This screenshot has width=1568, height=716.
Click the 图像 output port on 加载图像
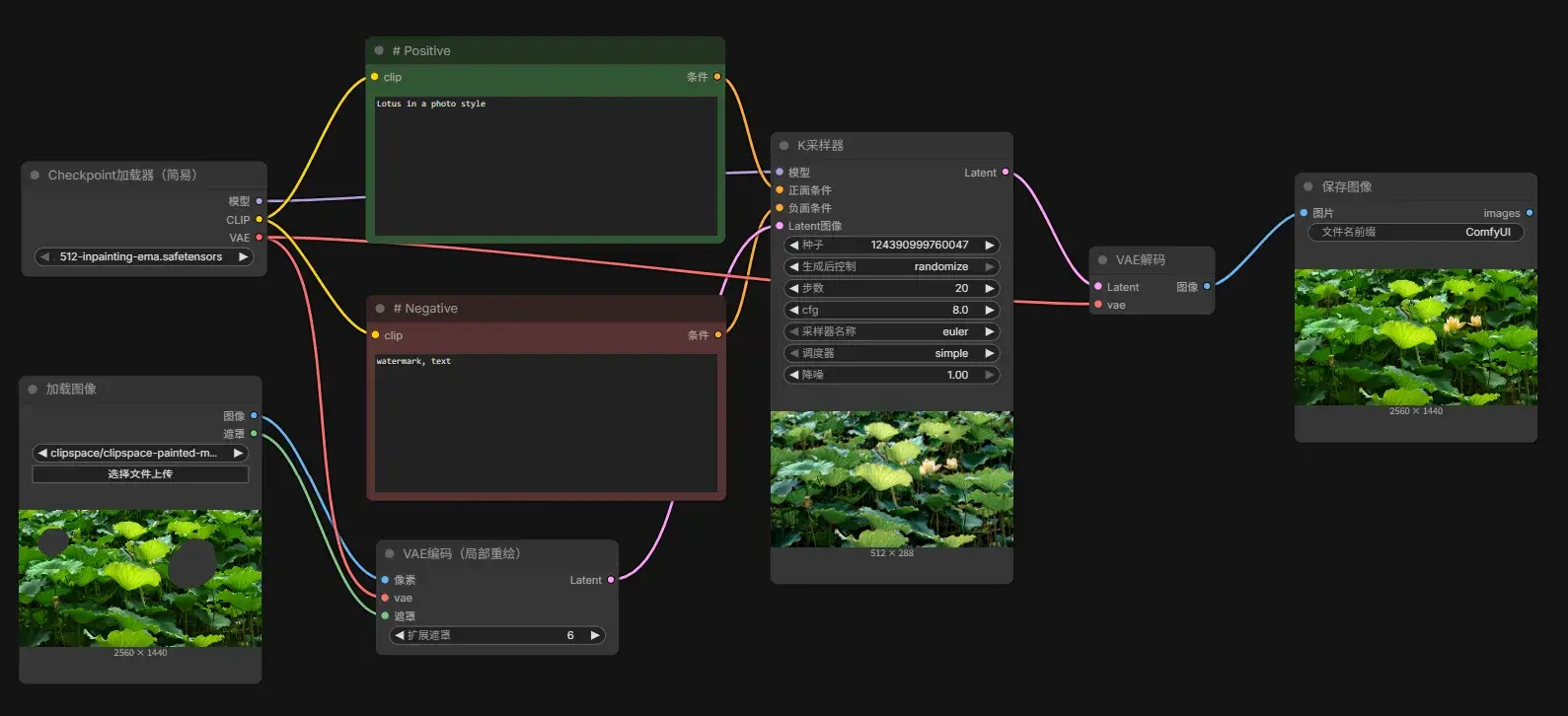click(254, 416)
